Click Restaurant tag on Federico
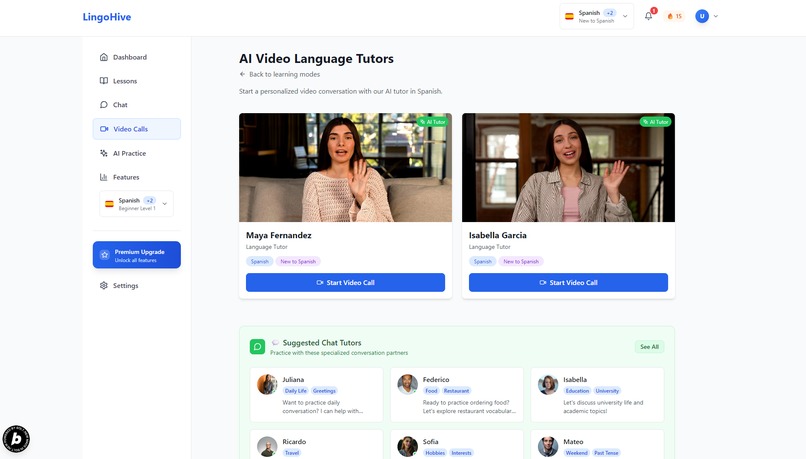Viewport: 806px width, 459px height. pos(456,391)
